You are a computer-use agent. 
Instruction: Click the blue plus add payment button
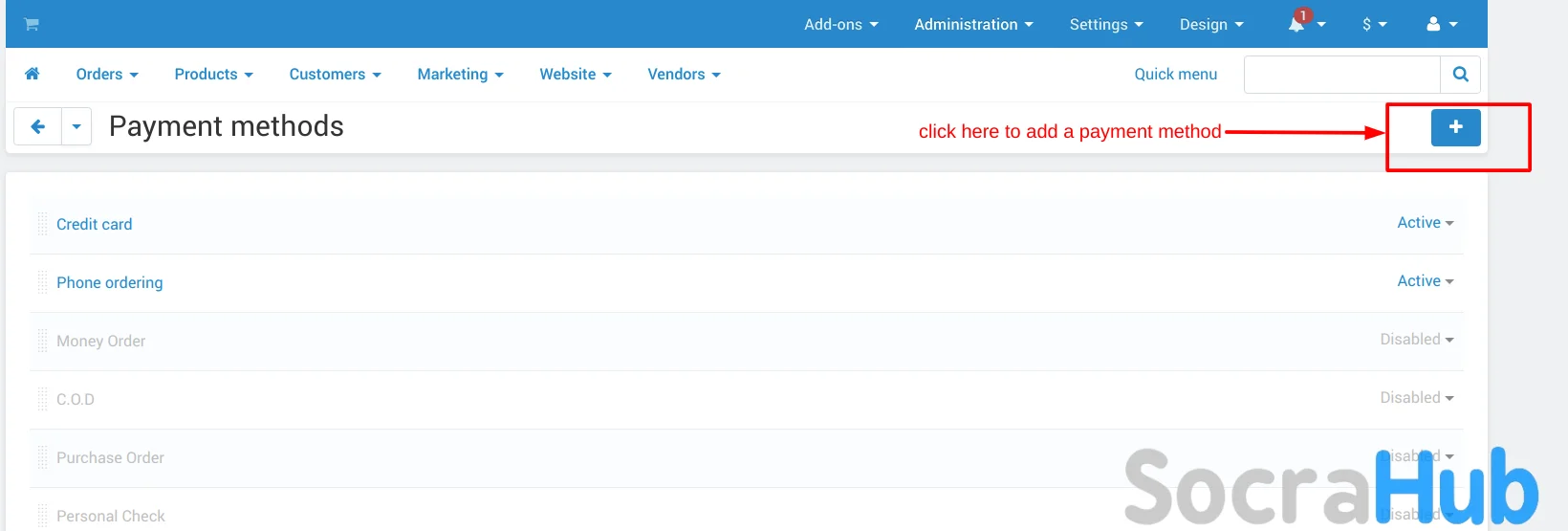pyautogui.click(x=1455, y=127)
